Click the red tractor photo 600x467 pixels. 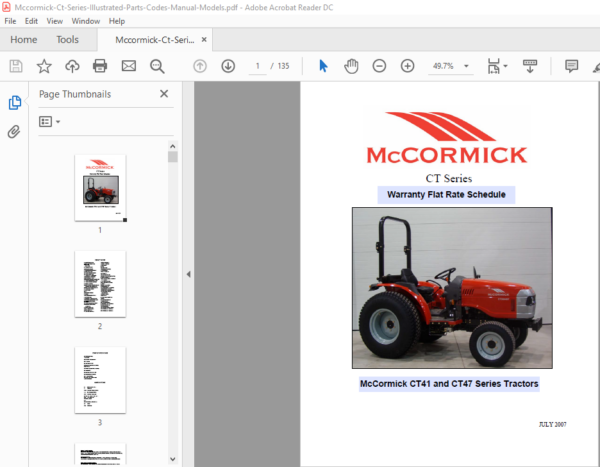point(452,288)
